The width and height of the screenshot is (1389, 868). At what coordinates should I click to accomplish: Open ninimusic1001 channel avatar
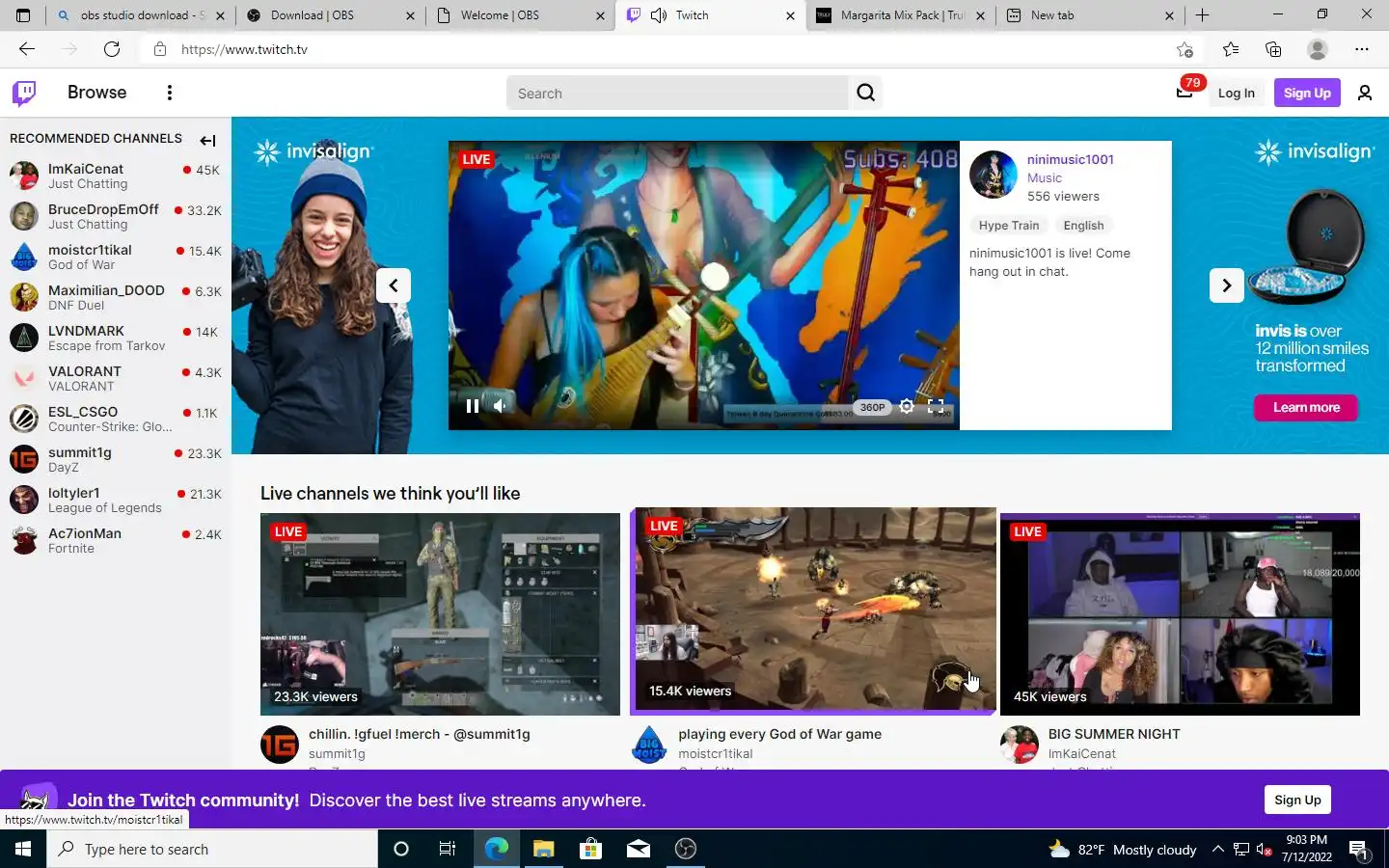pyautogui.click(x=993, y=175)
